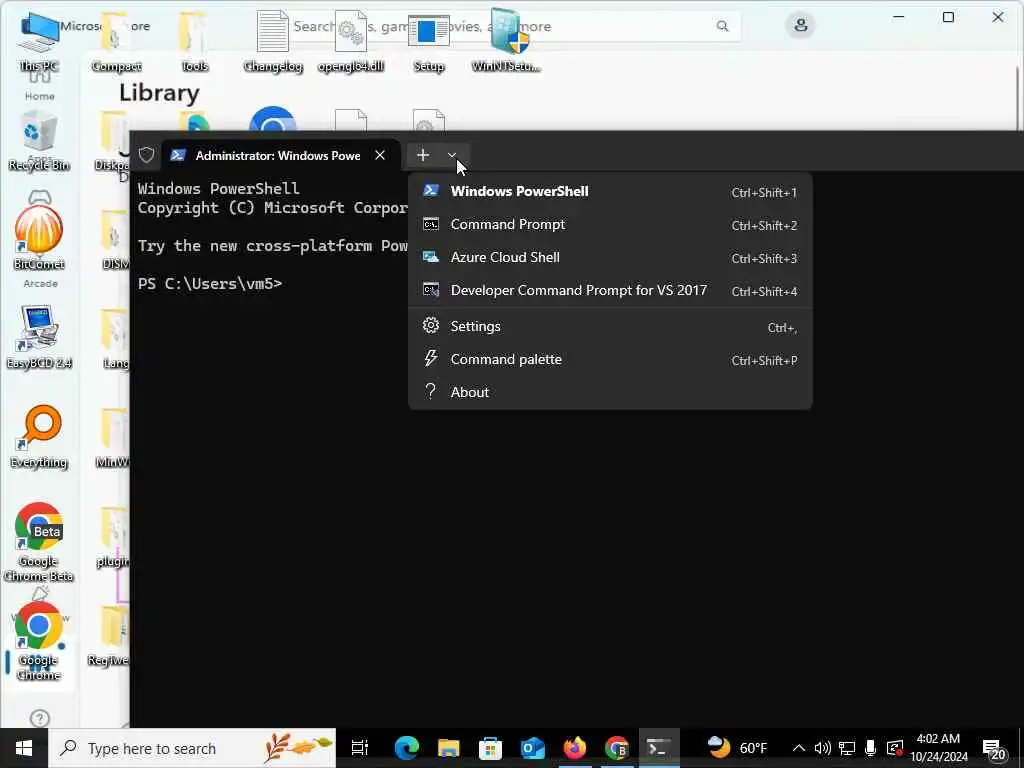The height and width of the screenshot is (768, 1024).
Task: Open File Explorer from taskbar
Action: click(x=449, y=748)
